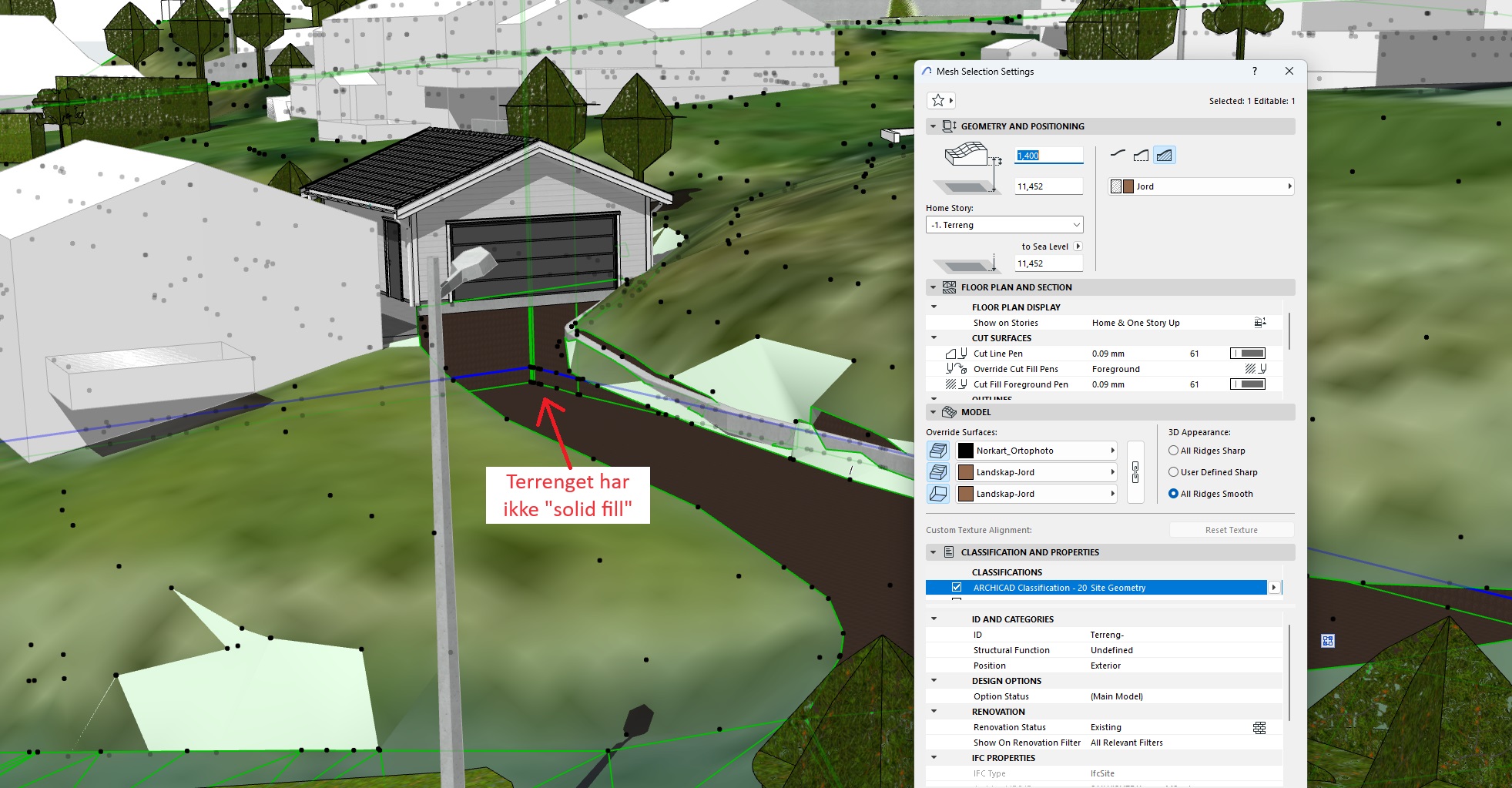Viewport: 1512px width, 788px height.
Task: Open the Norkart_Ortophoto surface picker
Action: pyautogui.click(x=1037, y=451)
